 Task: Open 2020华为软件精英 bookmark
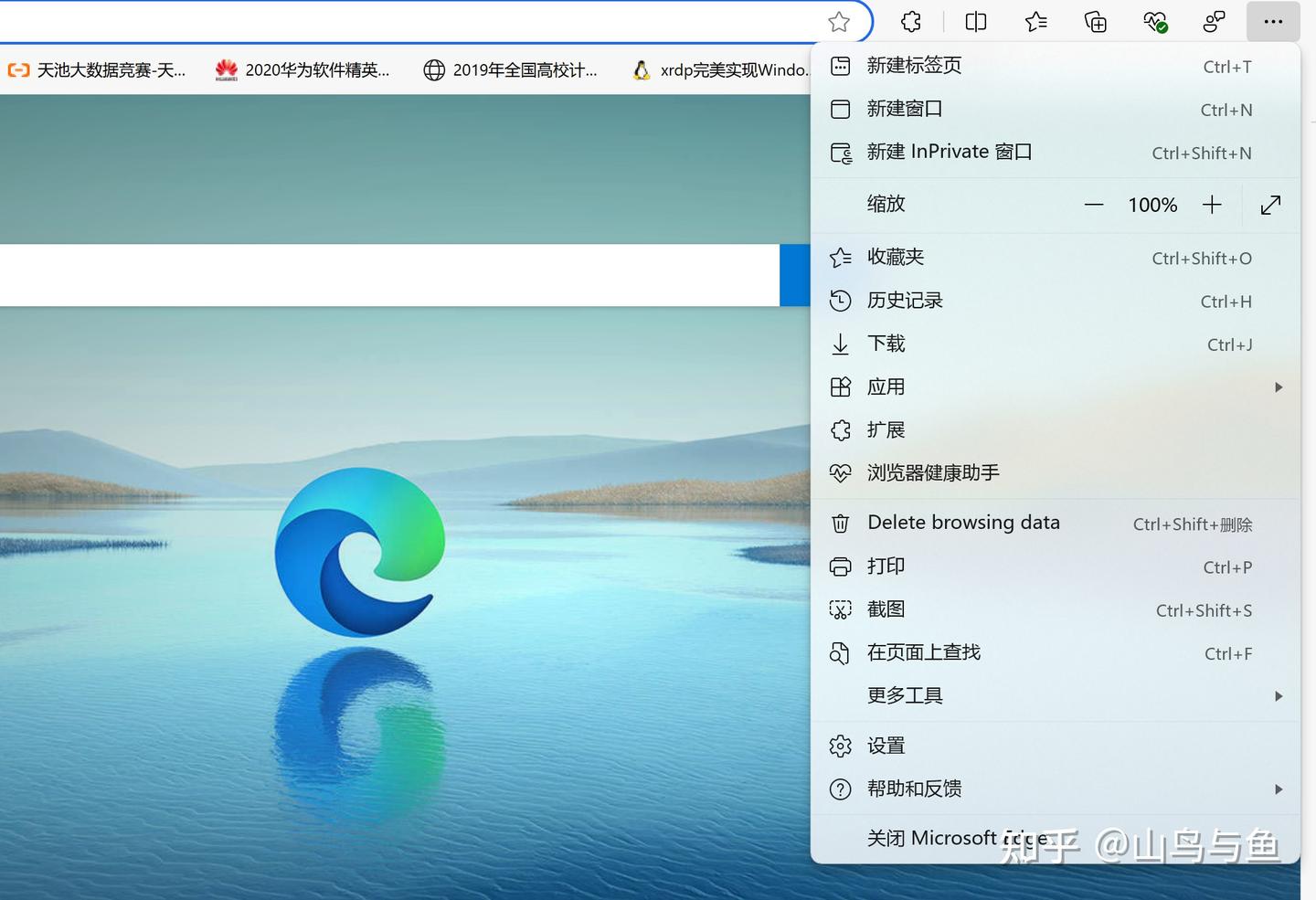tap(302, 70)
